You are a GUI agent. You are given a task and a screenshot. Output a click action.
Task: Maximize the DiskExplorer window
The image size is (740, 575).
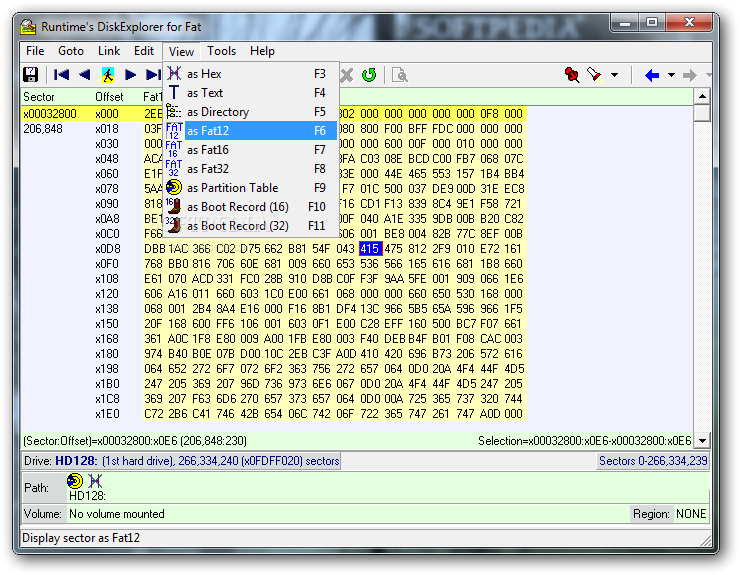(x=652, y=22)
